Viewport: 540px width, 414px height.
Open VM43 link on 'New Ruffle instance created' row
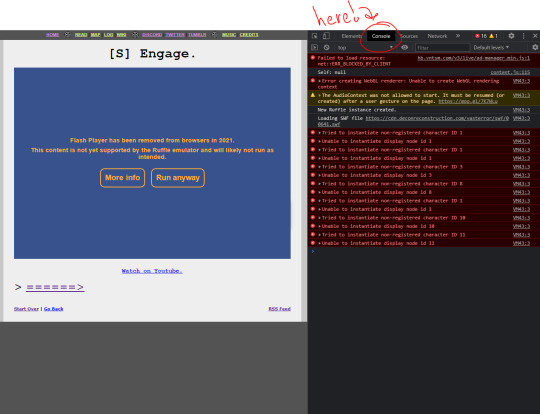[x=521, y=110]
